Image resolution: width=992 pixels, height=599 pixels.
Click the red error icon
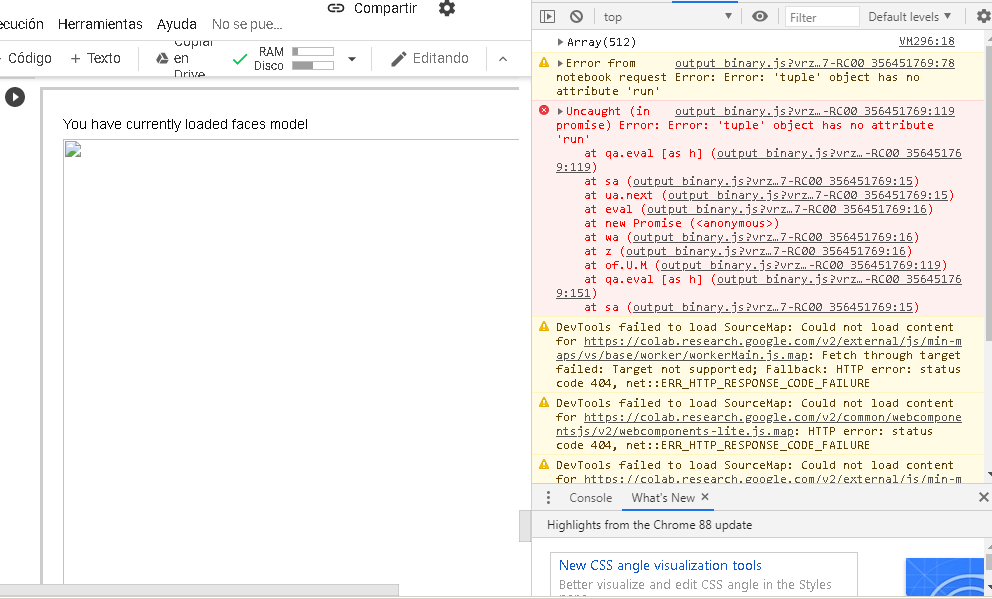[544, 111]
